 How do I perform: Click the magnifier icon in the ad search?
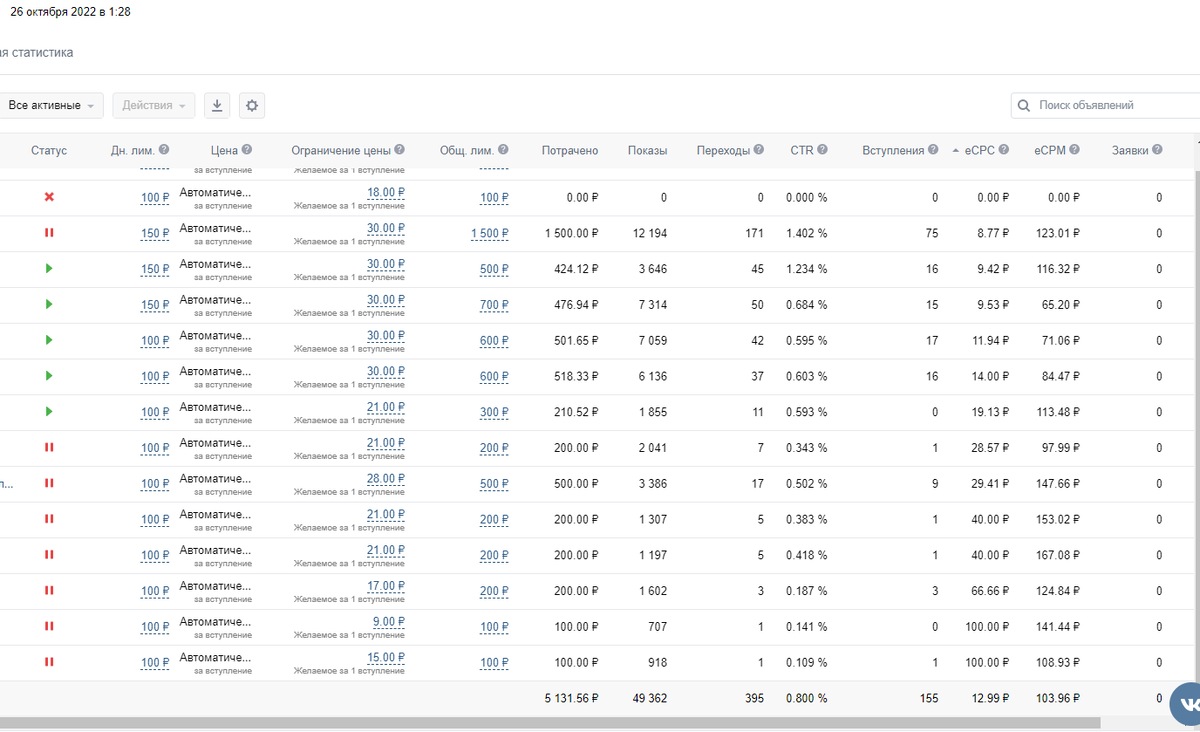click(x=1024, y=105)
